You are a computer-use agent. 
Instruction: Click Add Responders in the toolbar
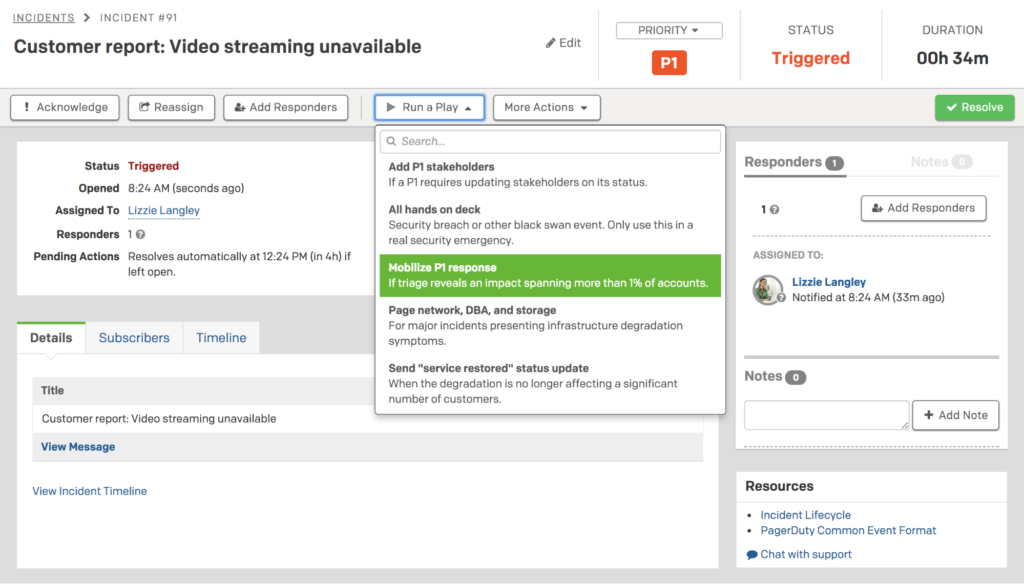click(x=285, y=107)
